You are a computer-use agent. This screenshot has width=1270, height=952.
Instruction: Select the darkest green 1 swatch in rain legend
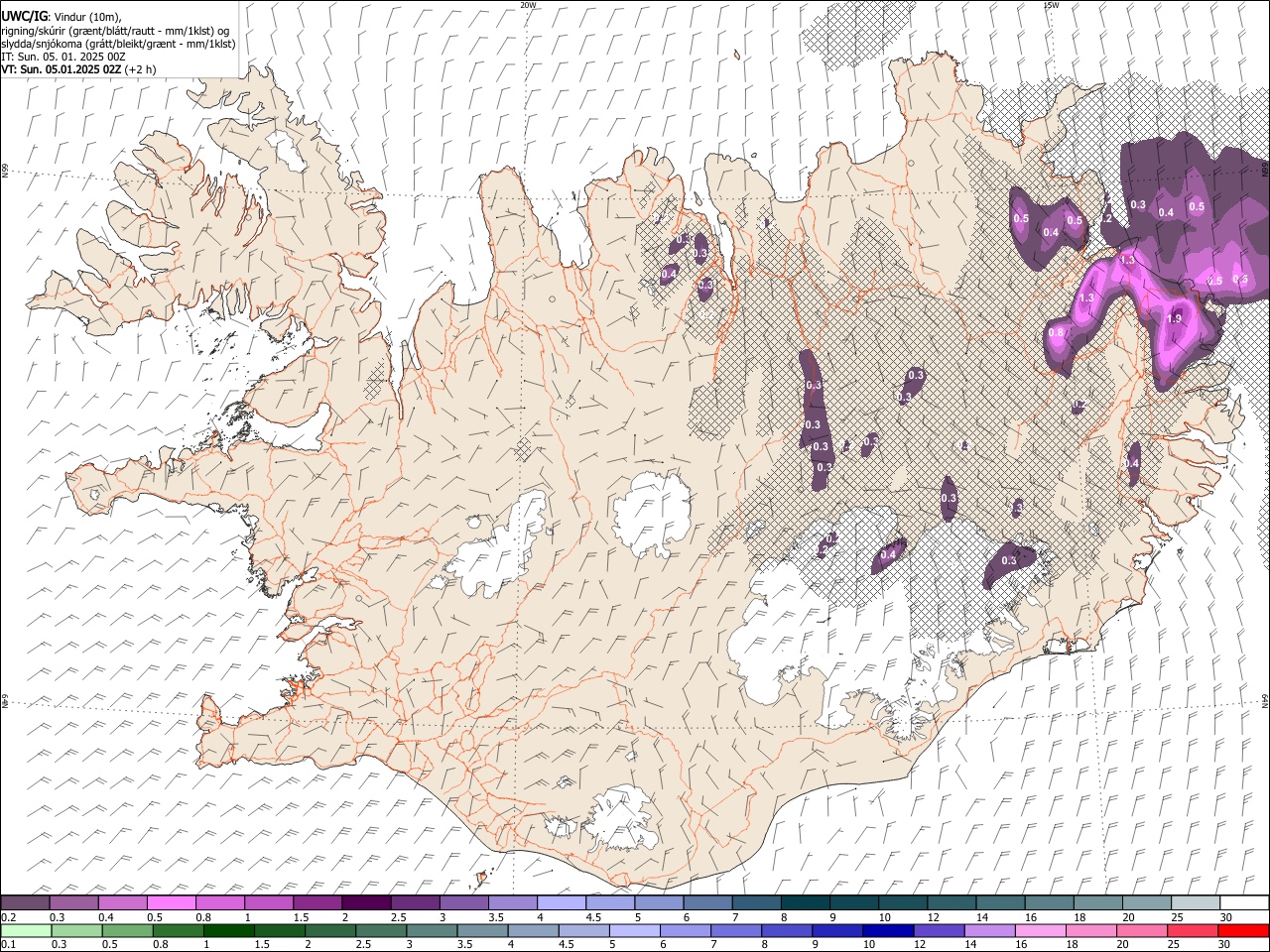click(x=228, y=930)
